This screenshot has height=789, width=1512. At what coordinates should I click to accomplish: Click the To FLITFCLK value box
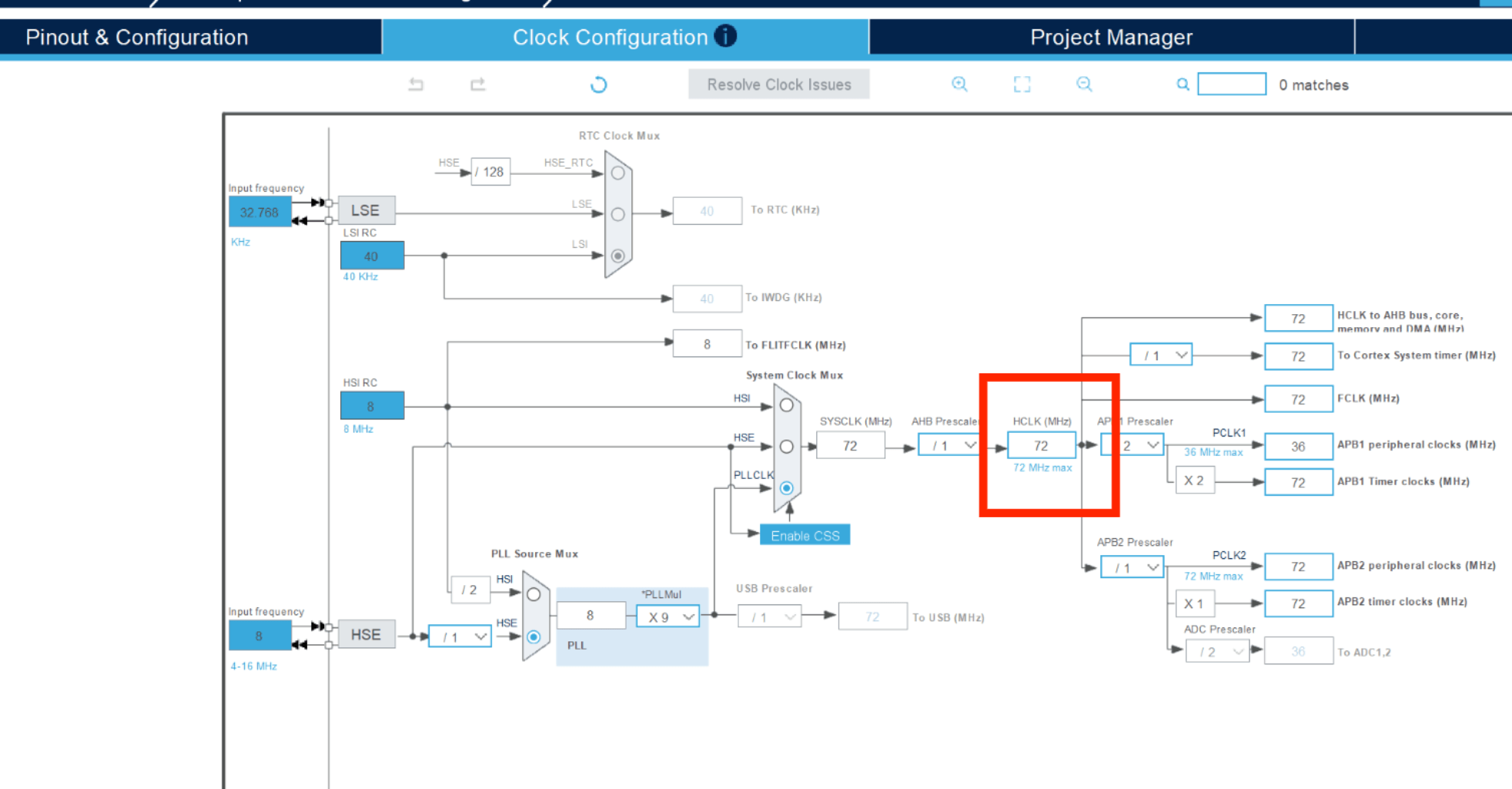pyautogui.click(x=707, y=344)
